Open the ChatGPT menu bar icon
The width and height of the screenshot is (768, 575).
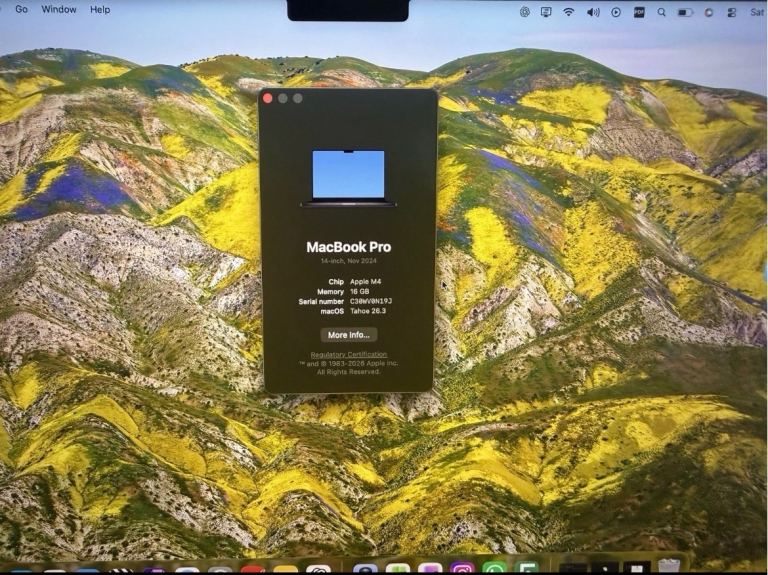click(x=525, y=12)
